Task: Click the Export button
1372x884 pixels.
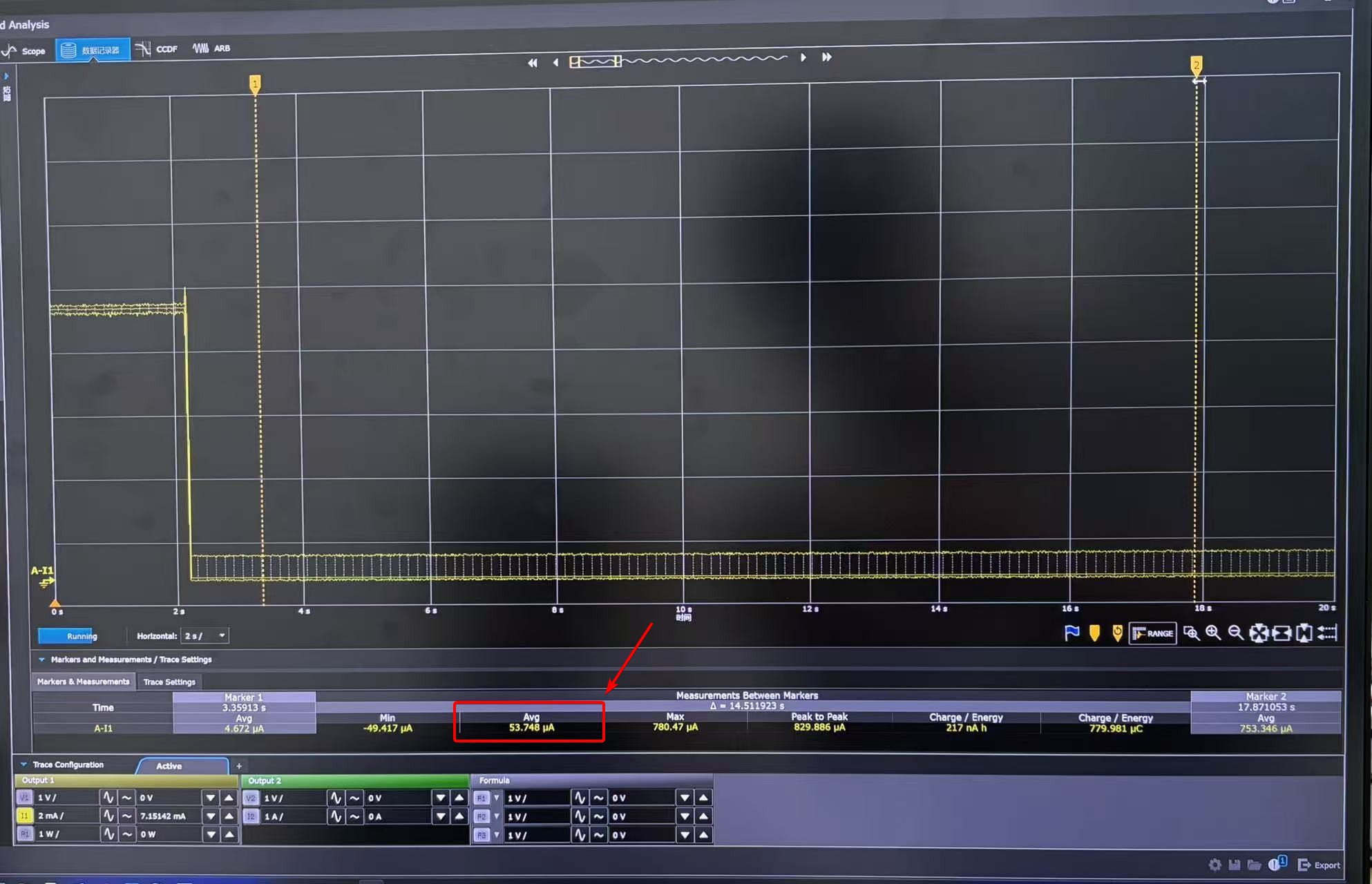Action: point(1319,865)
